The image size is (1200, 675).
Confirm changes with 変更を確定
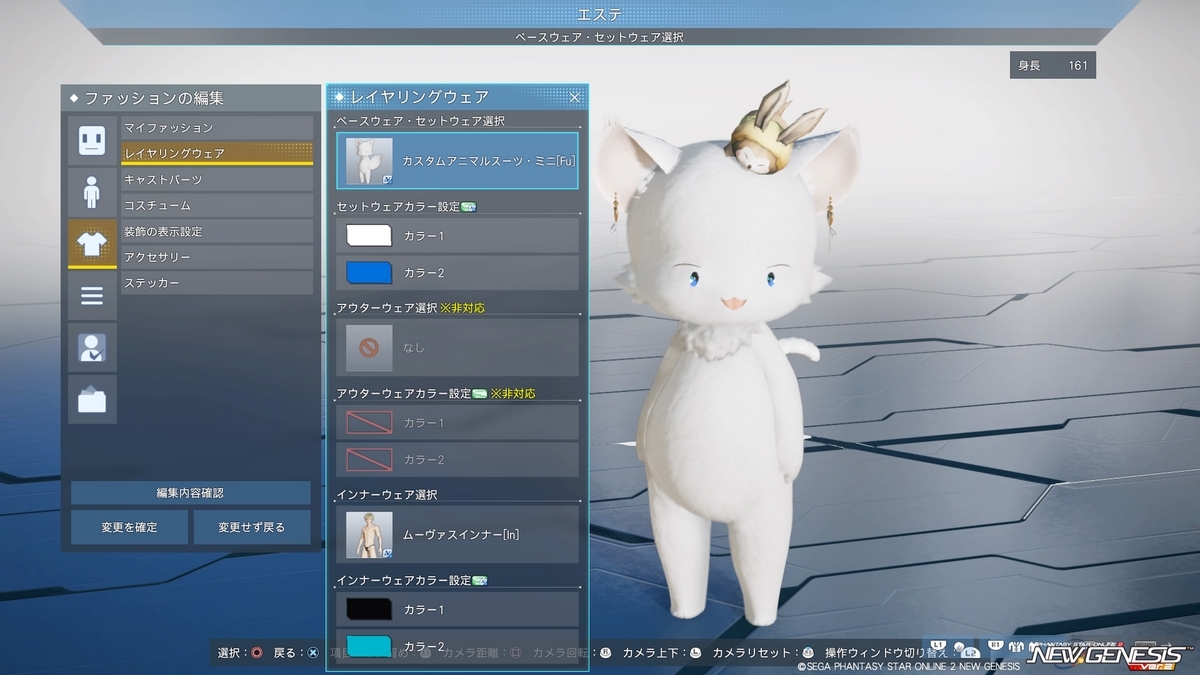point(129,527)
